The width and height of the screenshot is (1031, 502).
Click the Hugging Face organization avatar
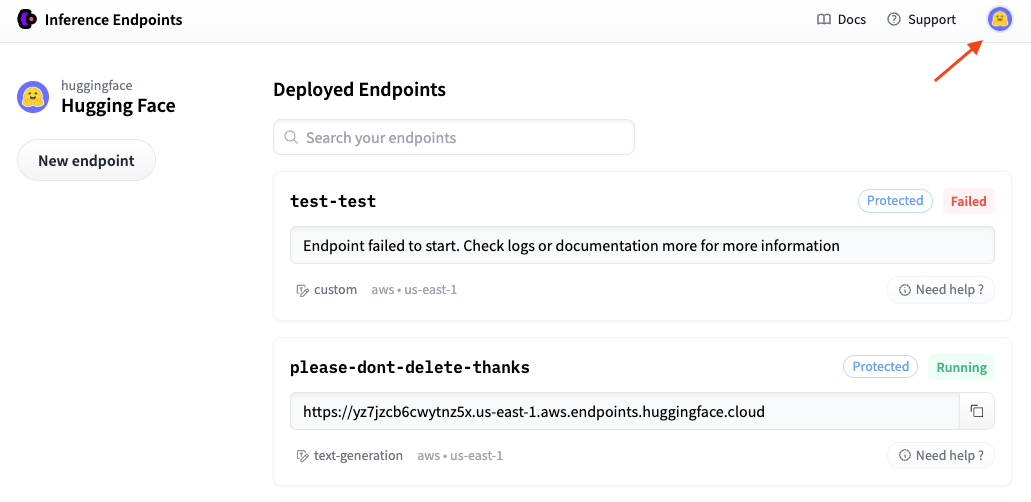pos(33,97)
